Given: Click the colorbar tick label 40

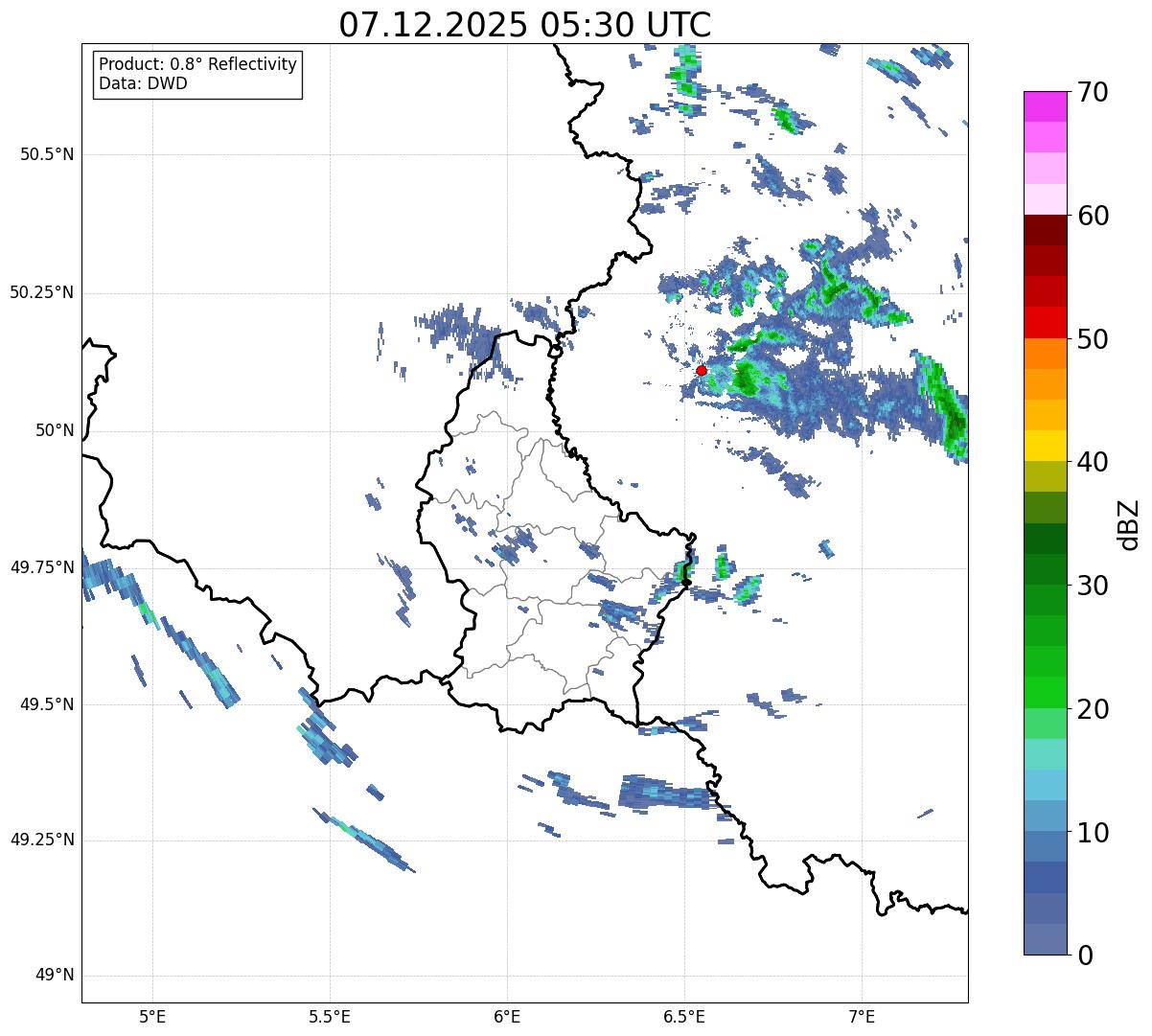Looking at the screenshot, I should point(1093,462).
